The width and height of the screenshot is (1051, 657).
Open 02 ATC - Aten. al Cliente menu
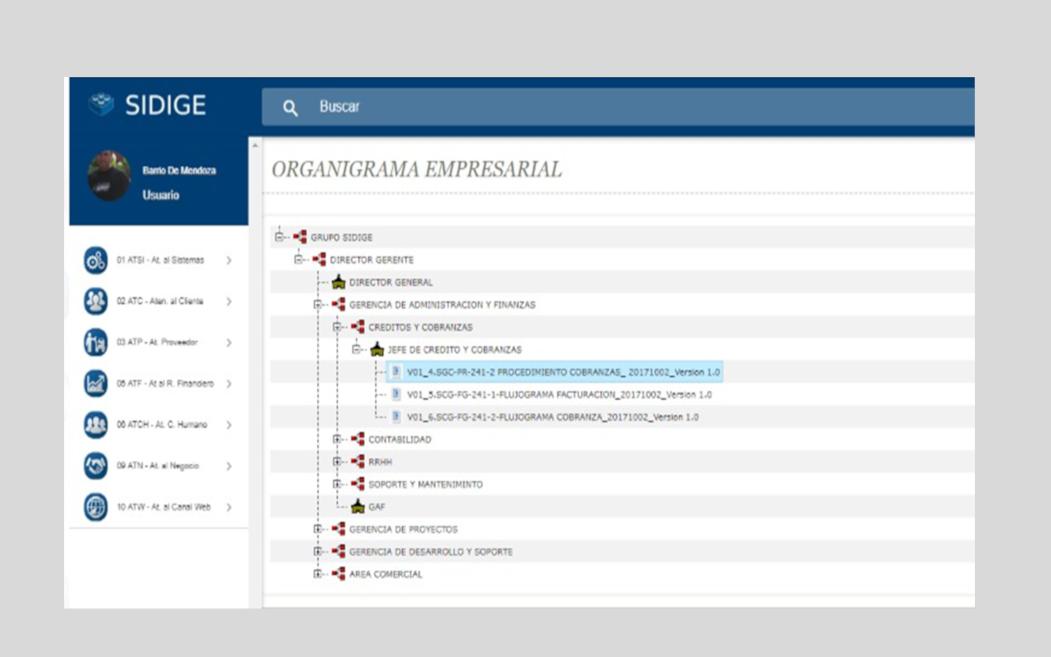click(x=159, y=301)
